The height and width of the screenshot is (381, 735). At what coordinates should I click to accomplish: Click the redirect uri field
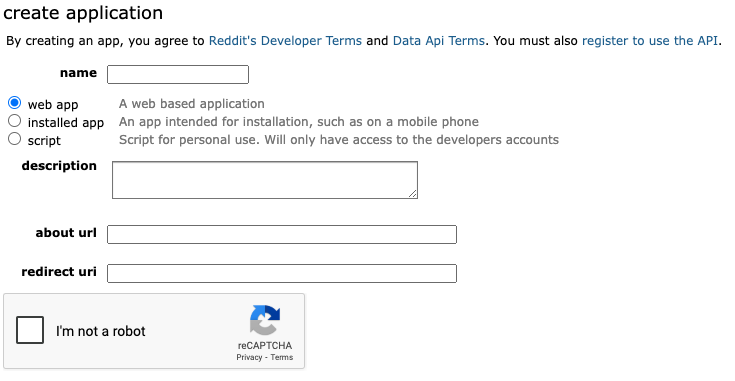pyautogui.click(x=282, y=273)
